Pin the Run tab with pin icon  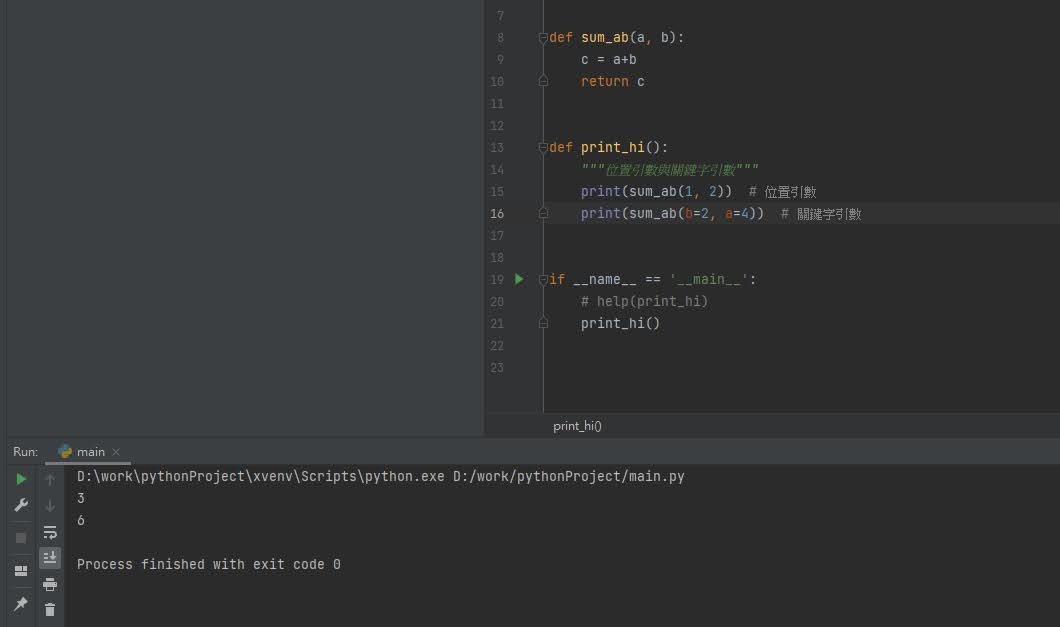point(21,604)
